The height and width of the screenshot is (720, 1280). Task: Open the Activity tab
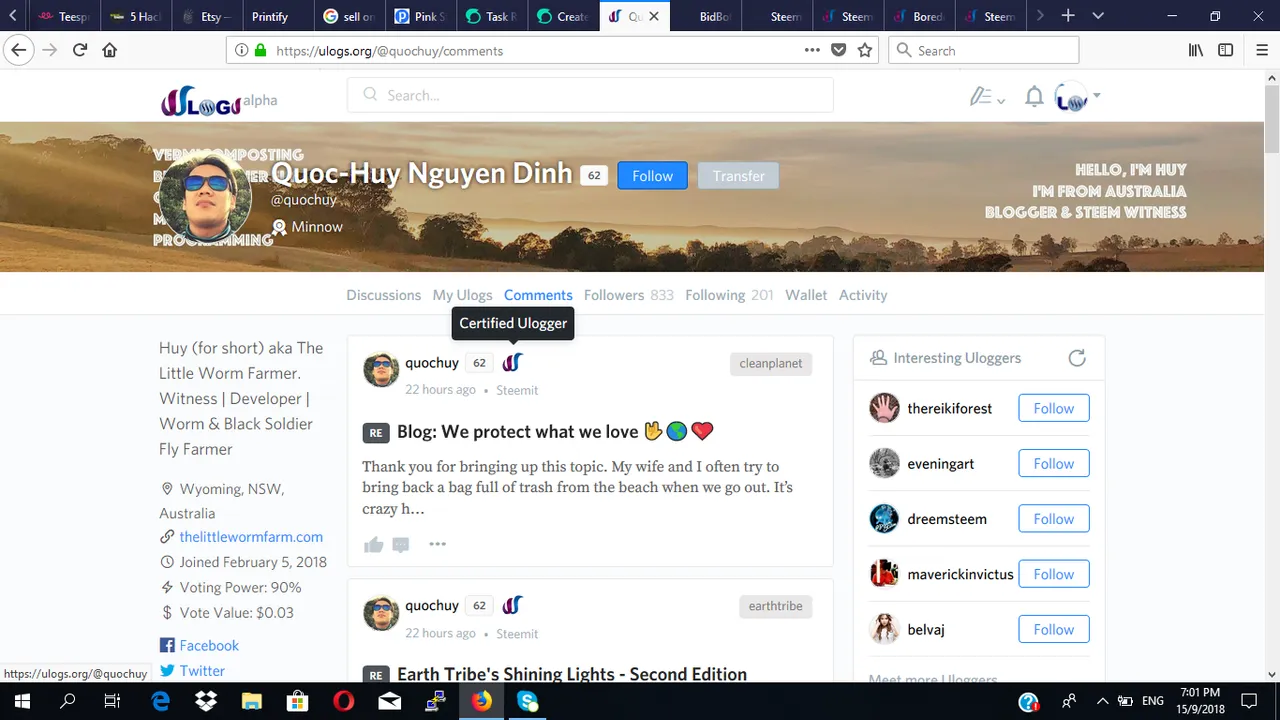(x=863, y=295)
